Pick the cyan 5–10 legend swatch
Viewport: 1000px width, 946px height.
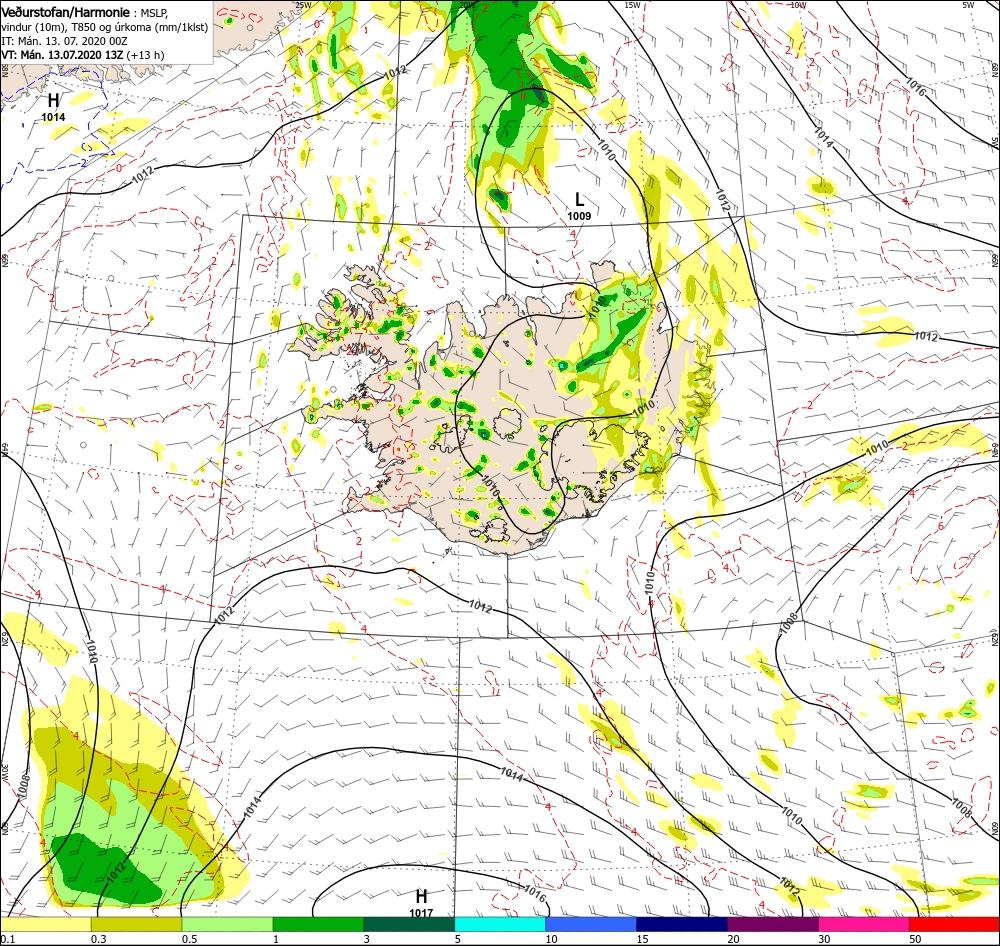point(500,924)
